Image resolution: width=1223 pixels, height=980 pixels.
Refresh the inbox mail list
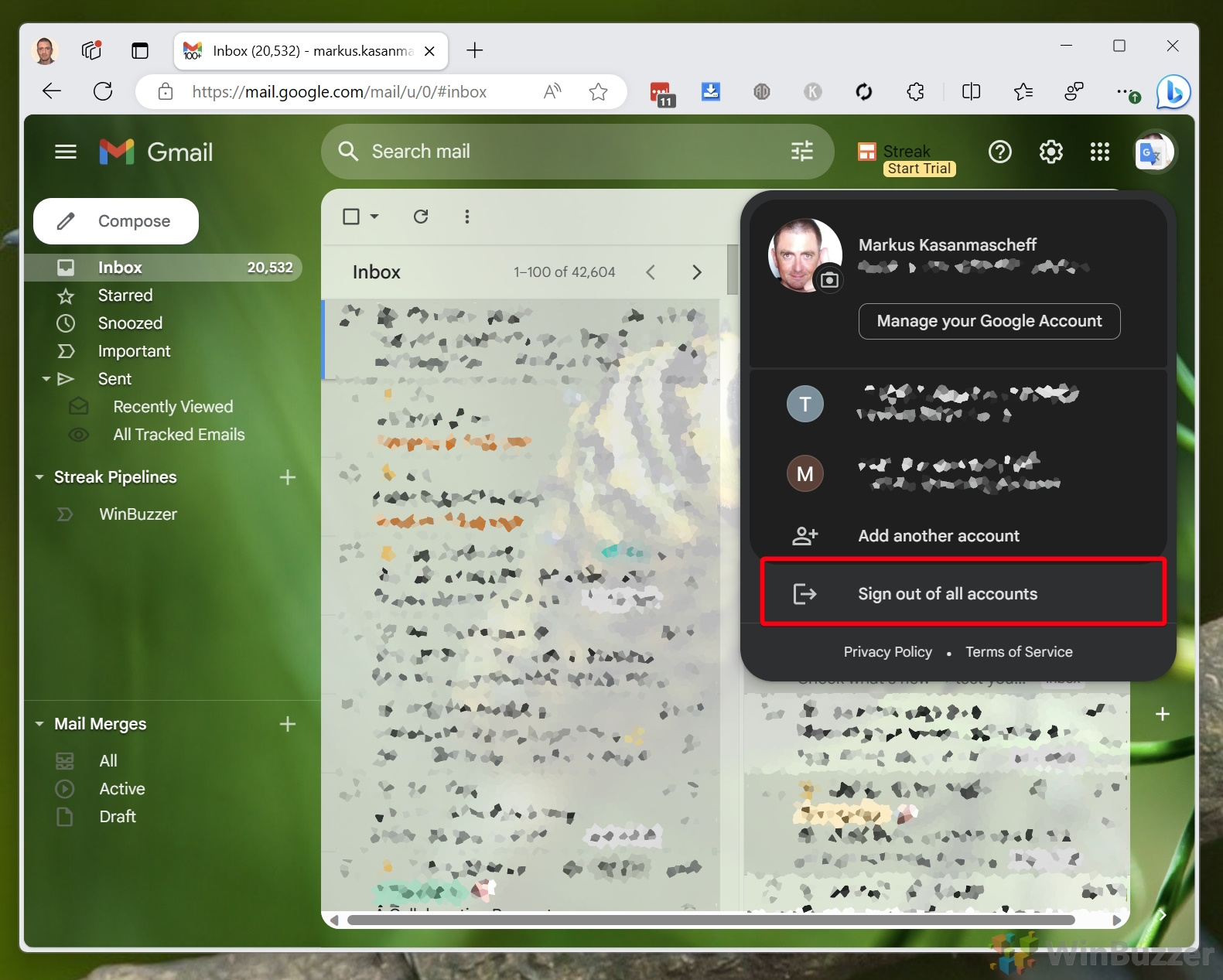click(x=421, y=217)
